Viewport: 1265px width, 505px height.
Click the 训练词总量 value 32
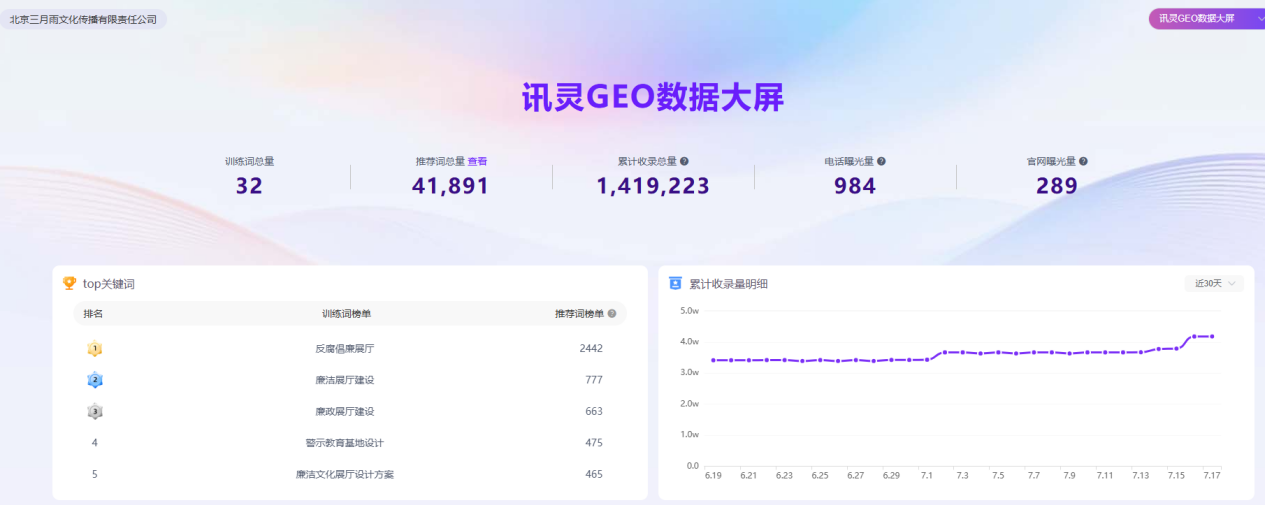click(249, 186)
